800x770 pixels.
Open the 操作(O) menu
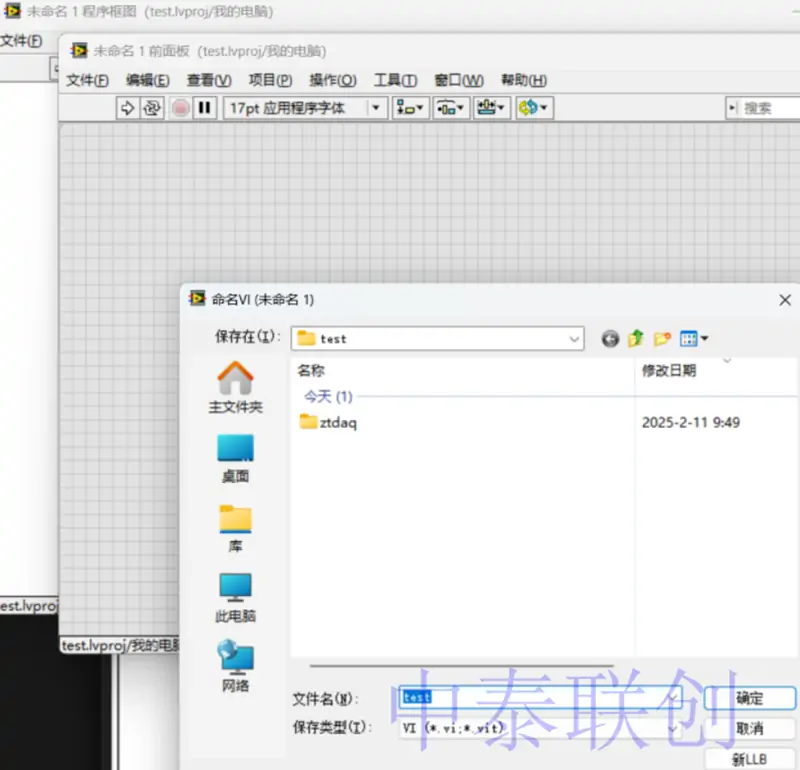pyautogui.click(x=332, y=80)
